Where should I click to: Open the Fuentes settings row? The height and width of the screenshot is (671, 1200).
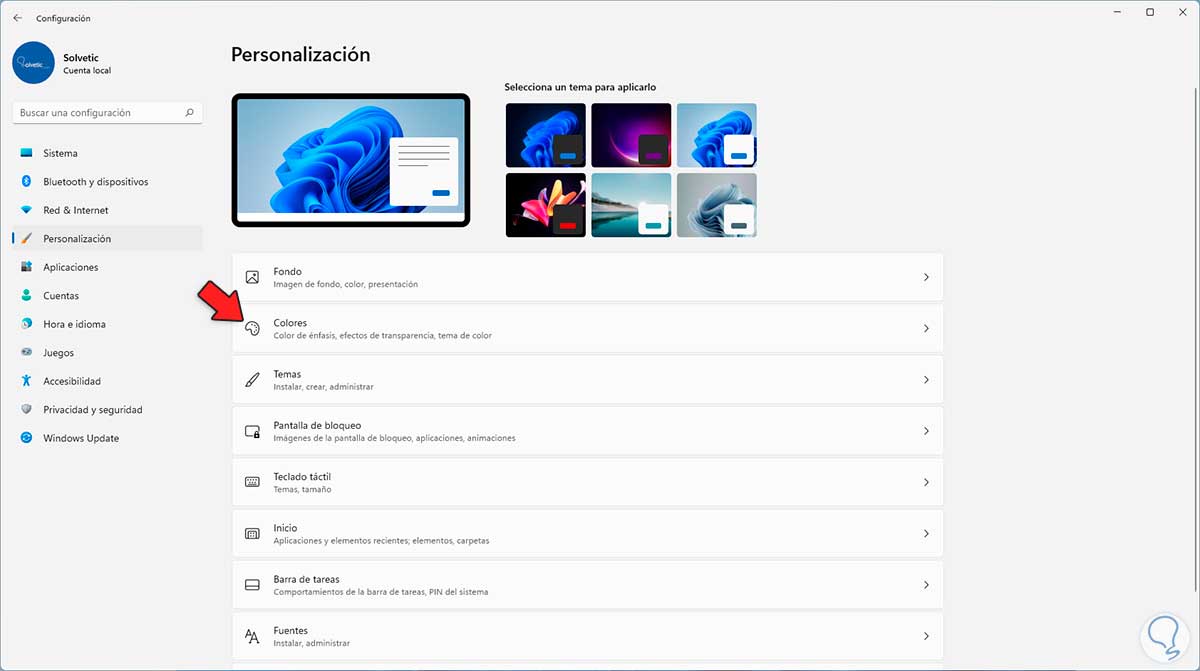588,636
